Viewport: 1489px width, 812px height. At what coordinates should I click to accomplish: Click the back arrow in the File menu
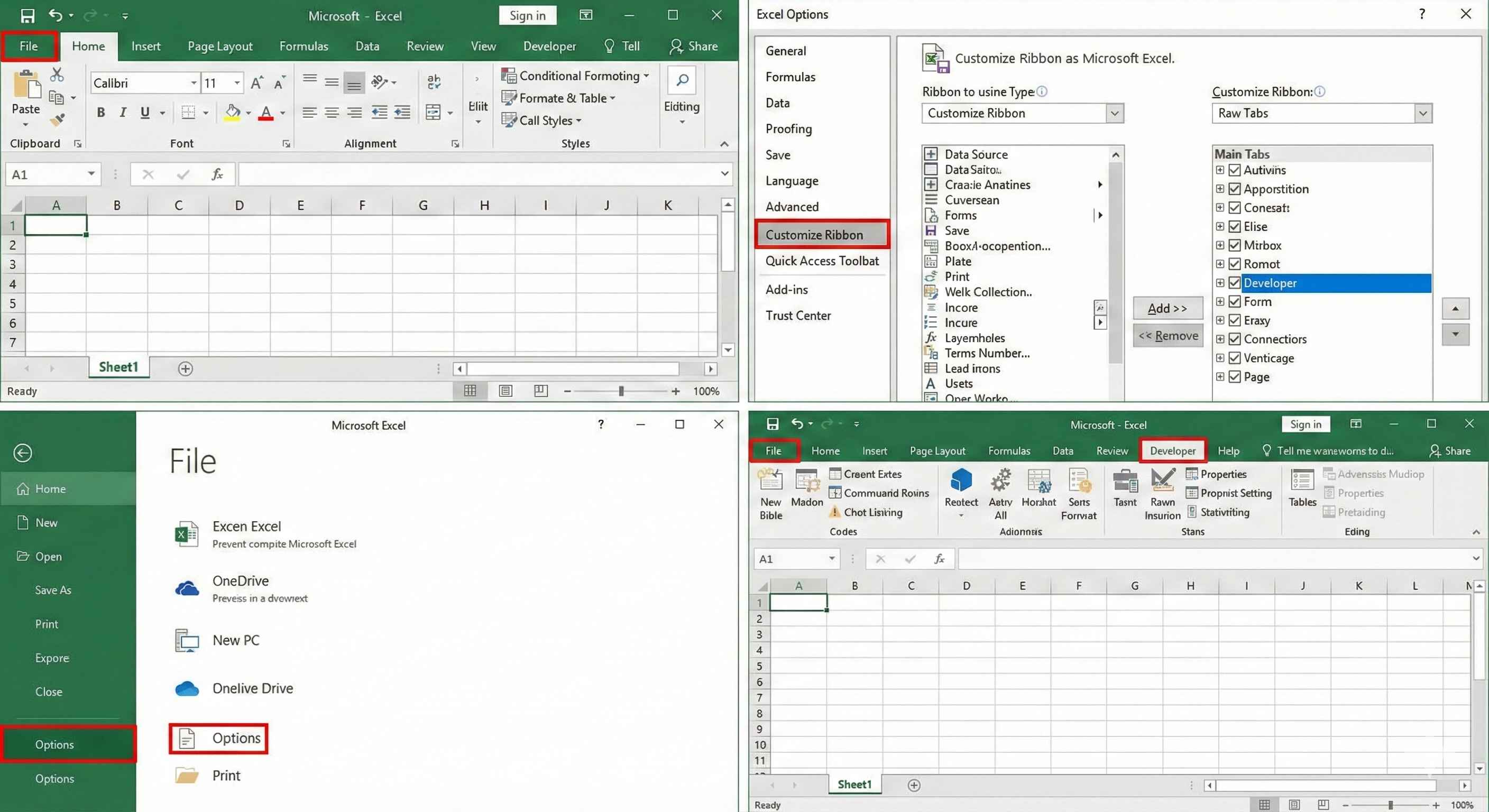point(23,453)
